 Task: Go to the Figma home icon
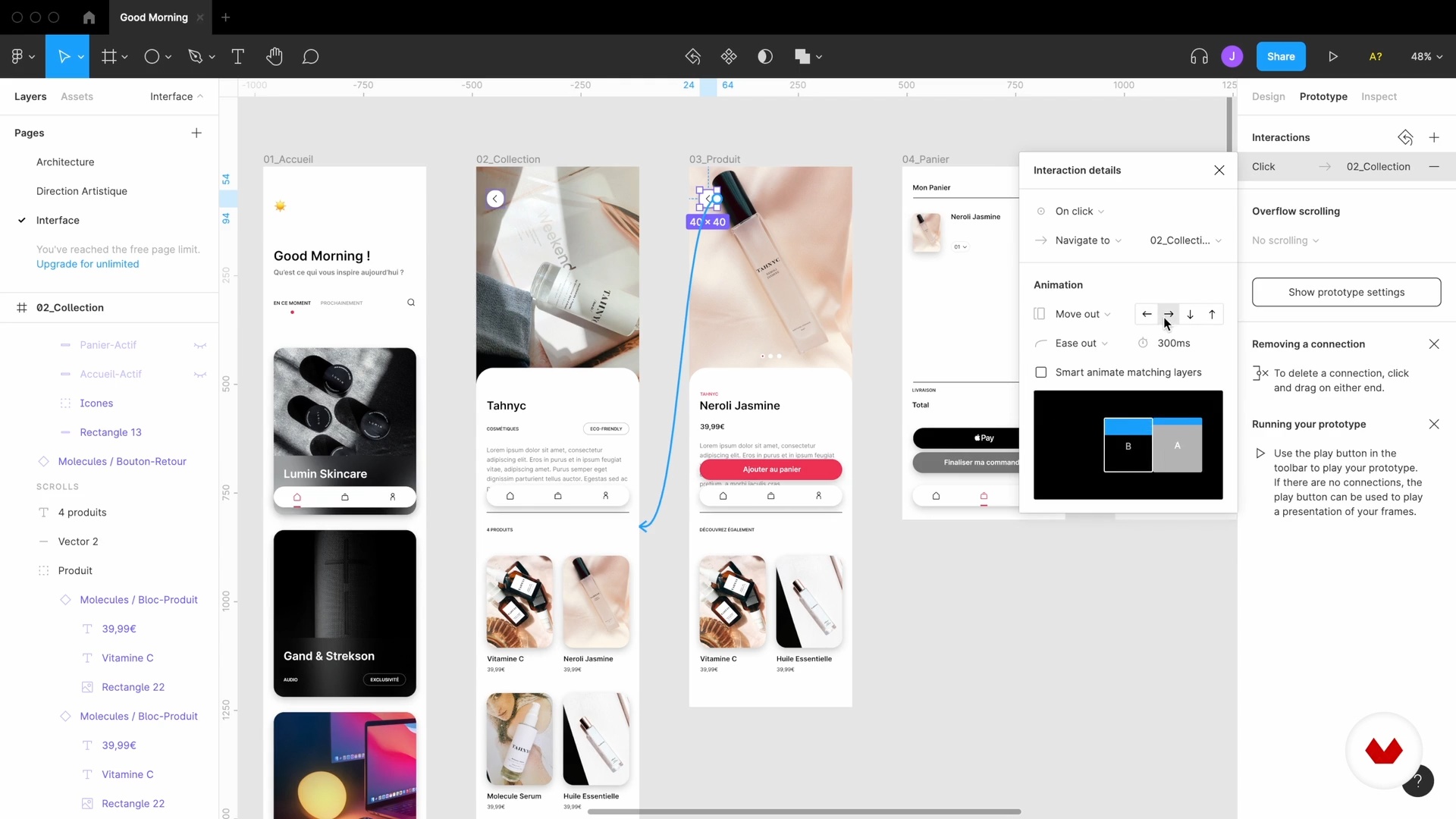[89, 17]
